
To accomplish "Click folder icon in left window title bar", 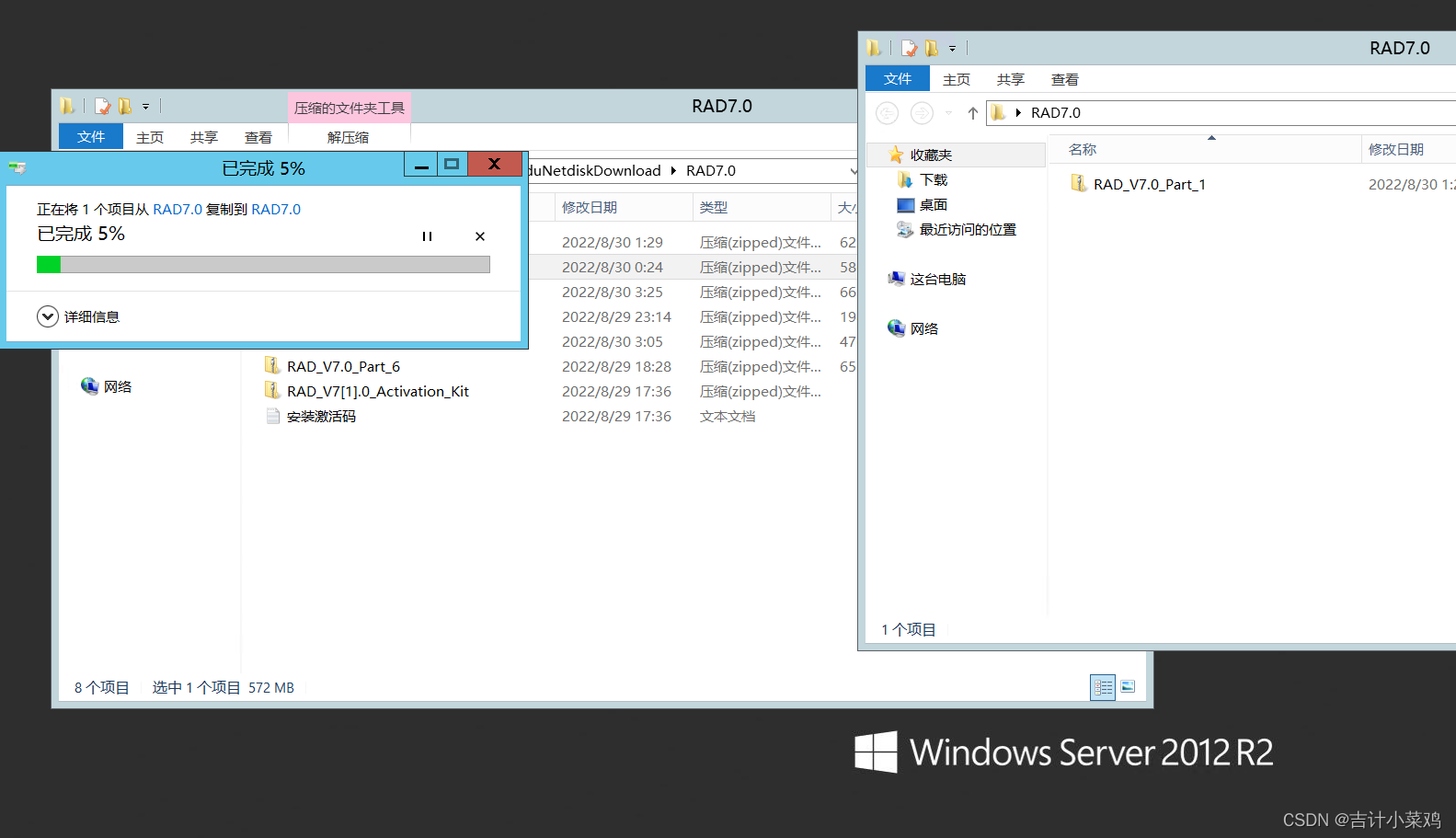I will (67, 107).
